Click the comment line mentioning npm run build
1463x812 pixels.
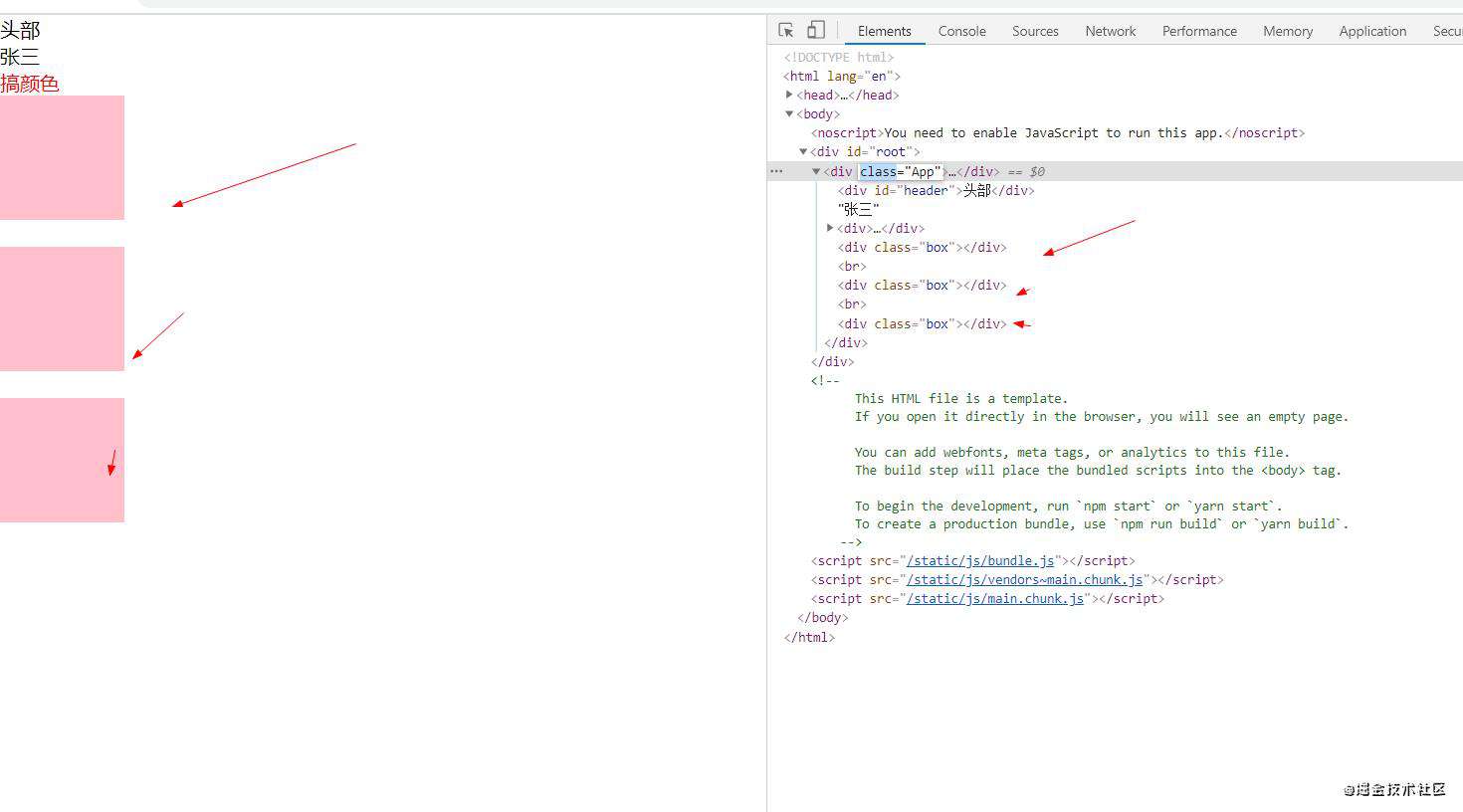click(1102, 523)
